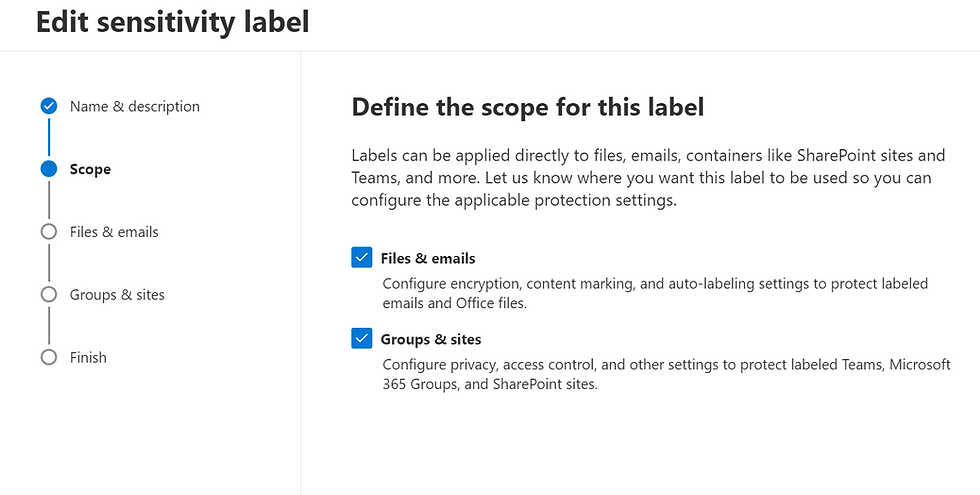The image size is (980, 495).
Task: Click the 'Define the scope for this label' heading
Action: 528,107
